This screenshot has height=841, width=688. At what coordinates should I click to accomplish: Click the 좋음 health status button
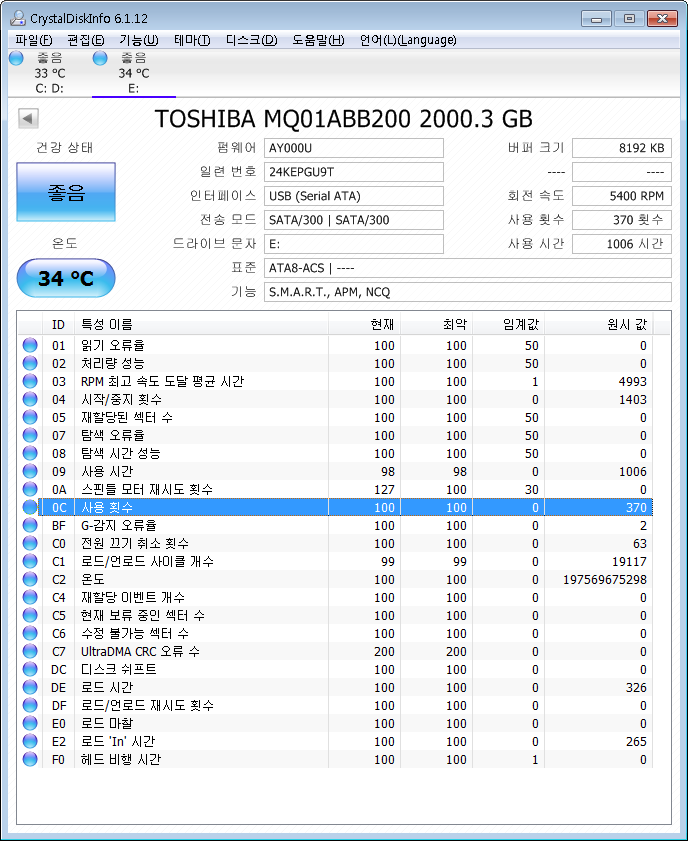66,192
